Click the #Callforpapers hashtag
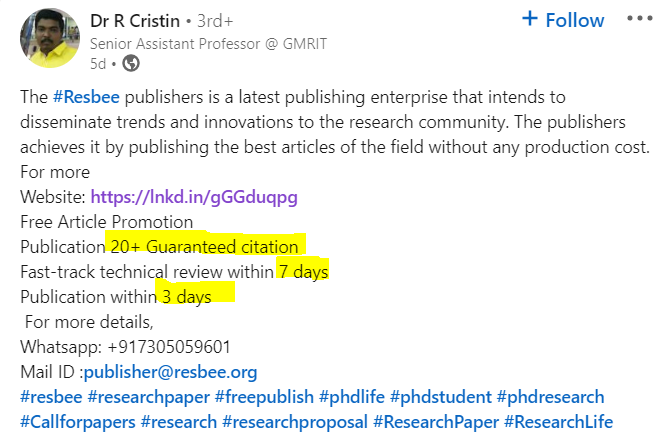Screen dimensions: 669x435 [76, 421]
